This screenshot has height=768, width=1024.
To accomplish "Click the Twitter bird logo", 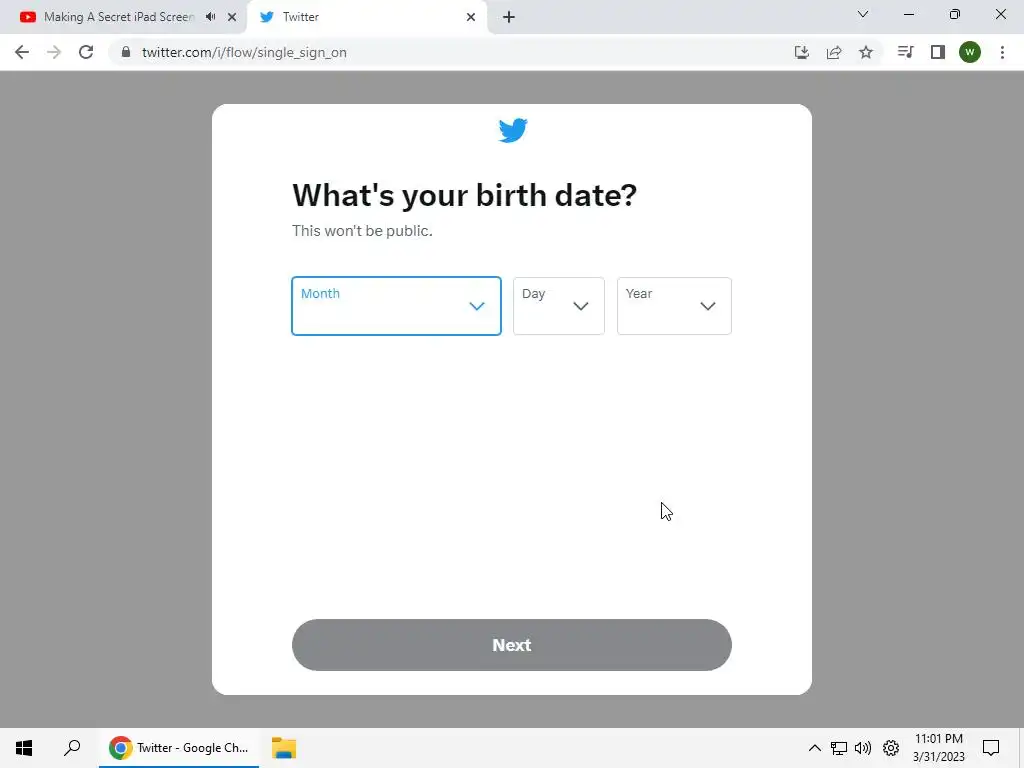I will click(x=513, y=130).
